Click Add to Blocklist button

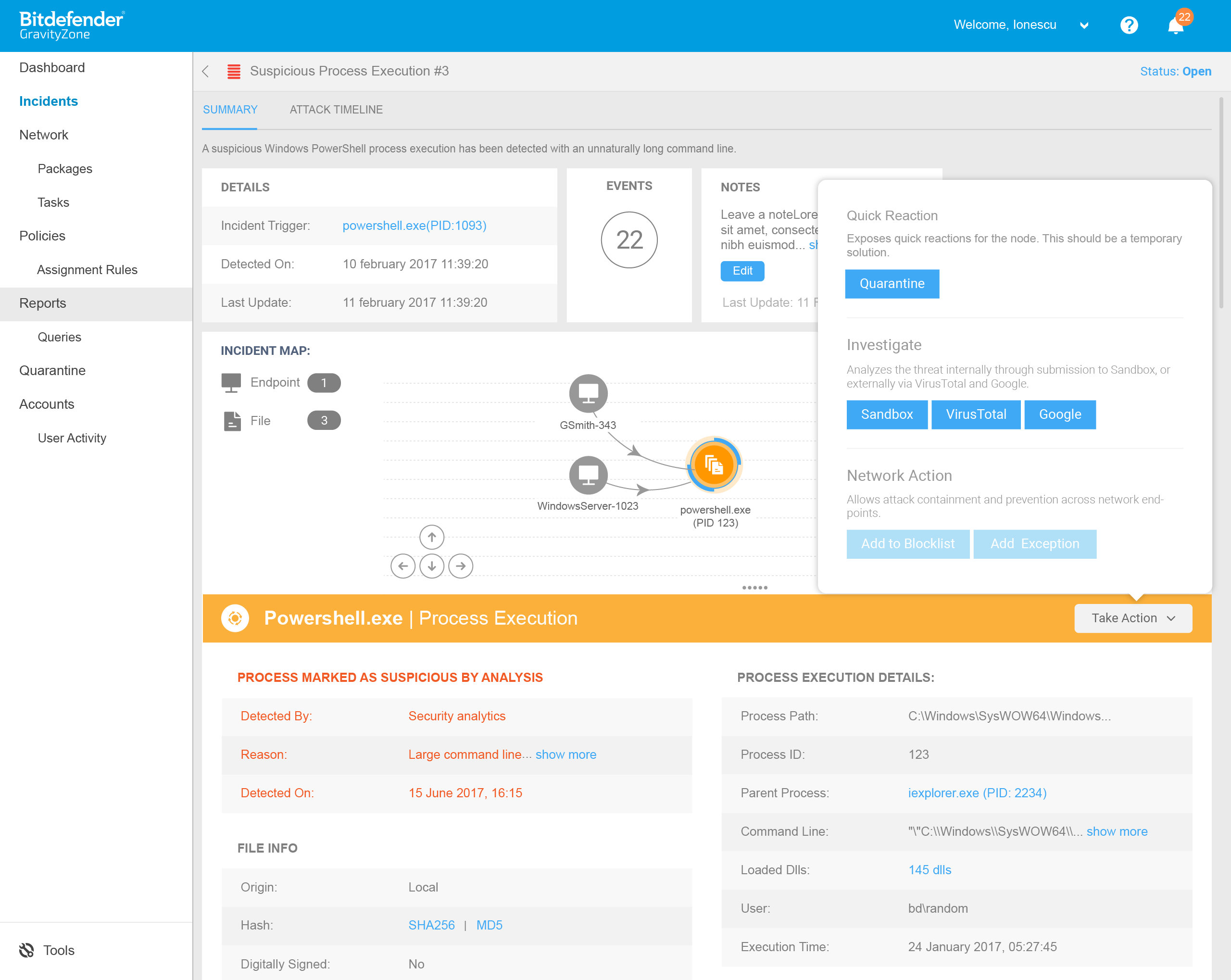(908, 544)
